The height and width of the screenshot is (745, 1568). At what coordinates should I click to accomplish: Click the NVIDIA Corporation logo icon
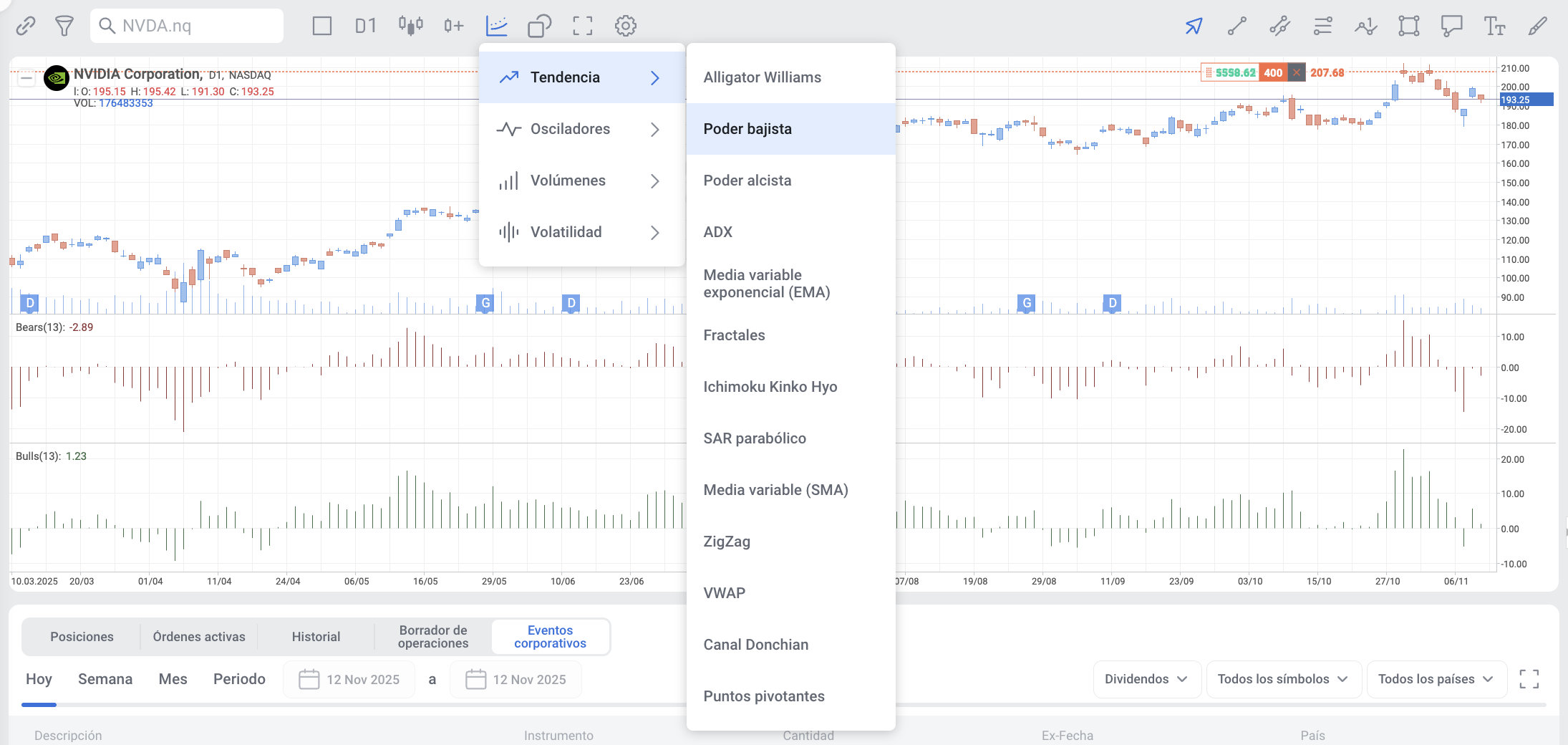tap(57, 78)
